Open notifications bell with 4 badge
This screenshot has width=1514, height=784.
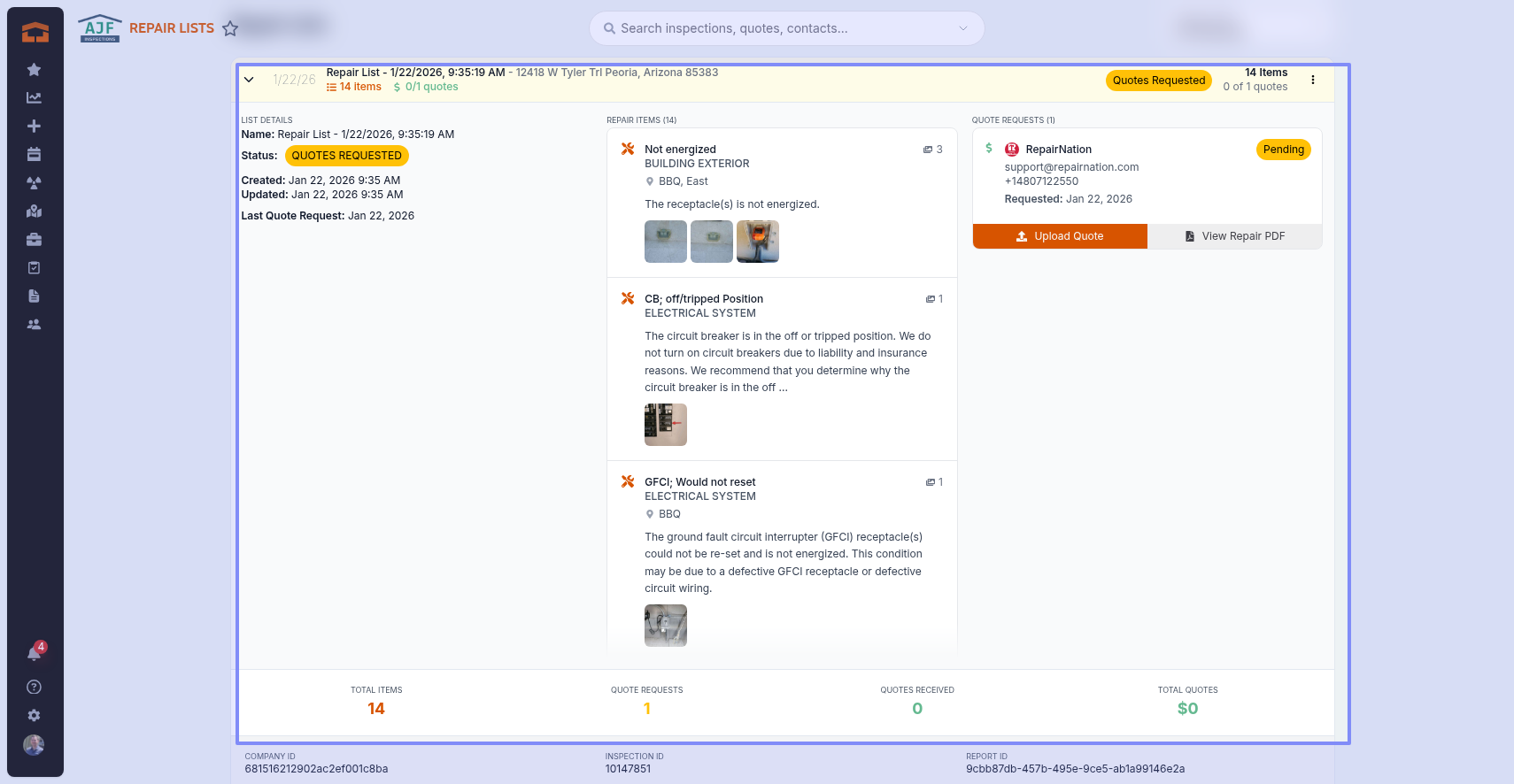point(34,654)
